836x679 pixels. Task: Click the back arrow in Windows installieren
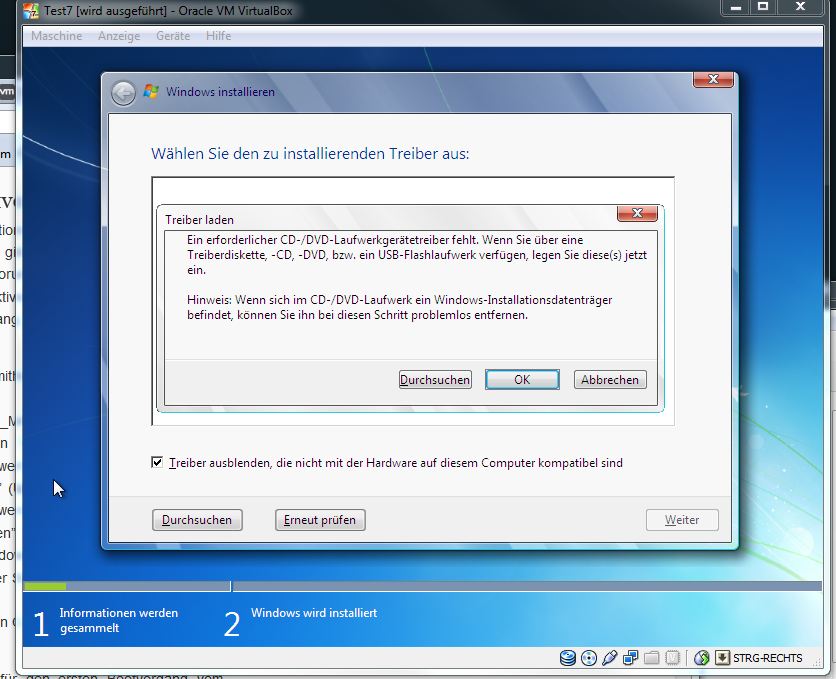click(124, 94)
